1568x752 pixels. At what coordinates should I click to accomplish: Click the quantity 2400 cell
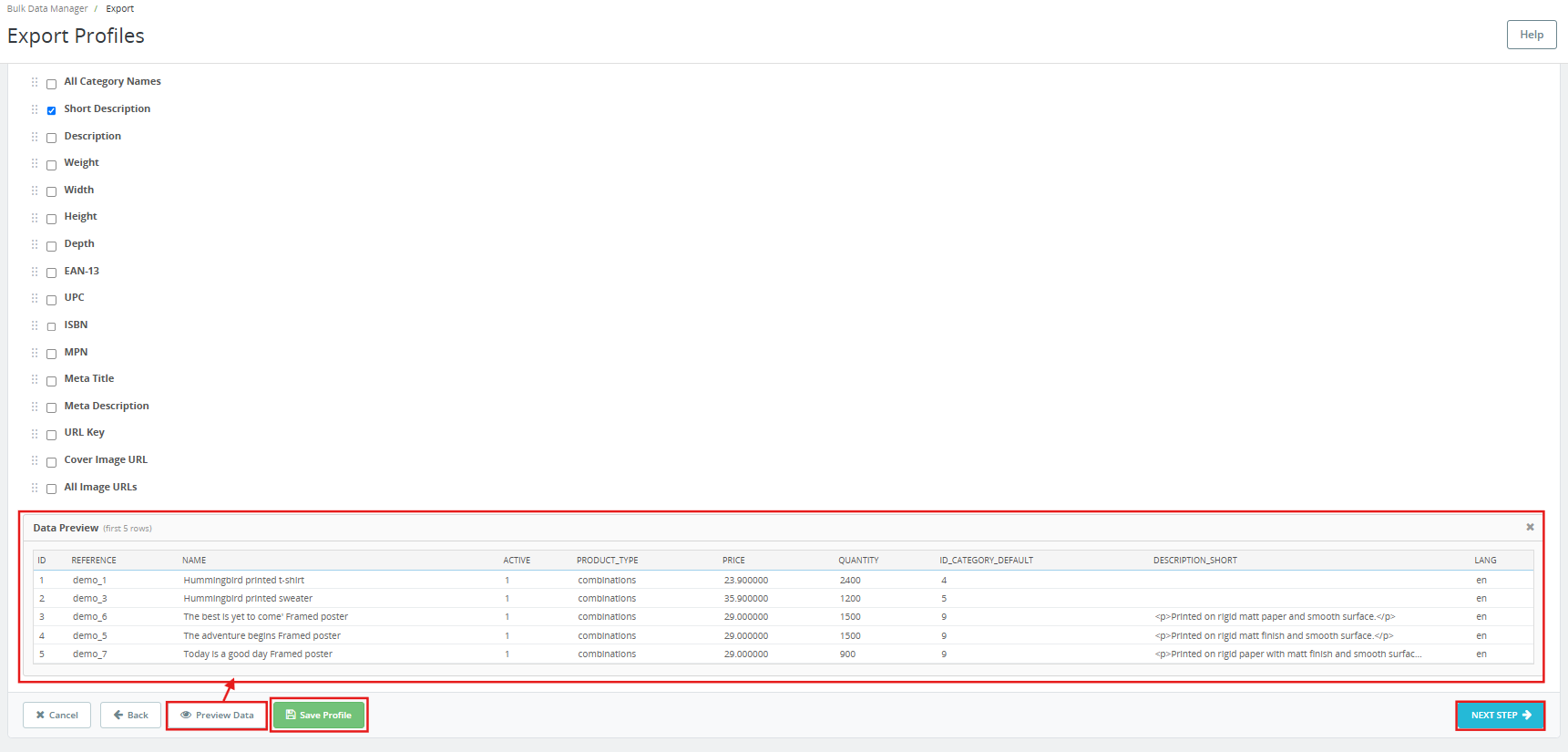(x=850, y=580)
